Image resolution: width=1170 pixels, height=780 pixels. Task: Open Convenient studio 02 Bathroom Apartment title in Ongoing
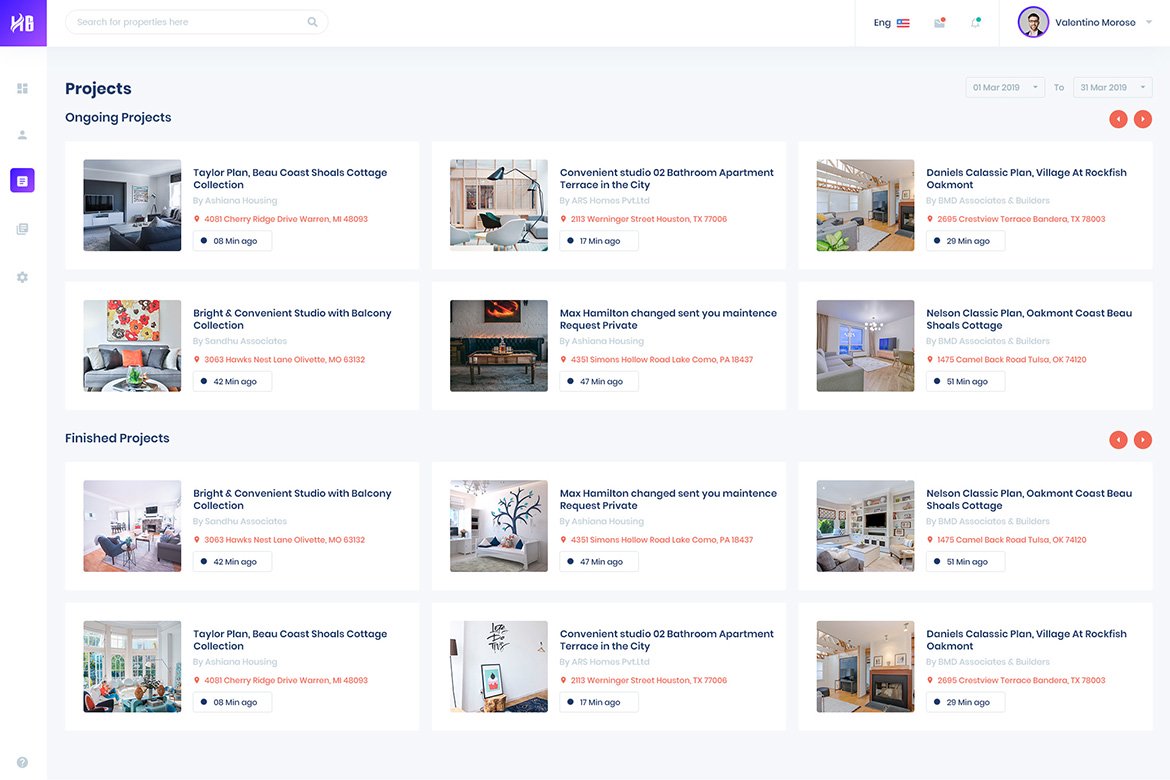tap(666, 178)
